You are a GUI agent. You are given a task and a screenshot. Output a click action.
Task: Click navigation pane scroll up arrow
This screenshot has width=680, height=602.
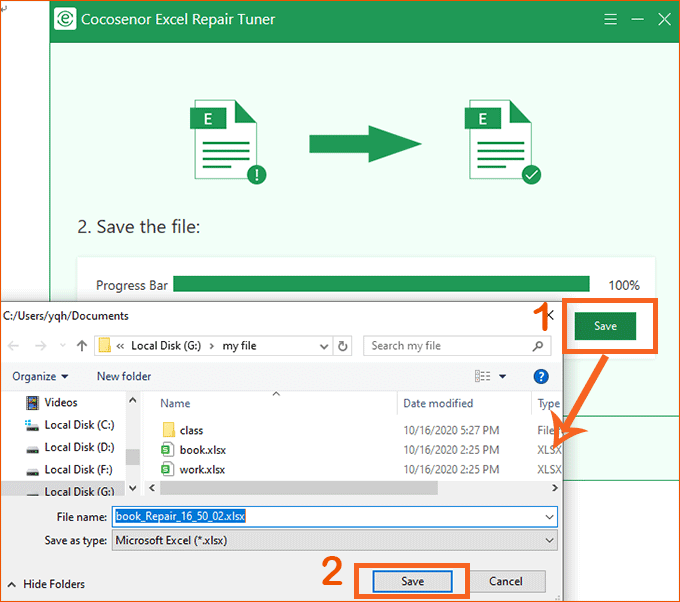pyautogui.click(x=133, y=400)
